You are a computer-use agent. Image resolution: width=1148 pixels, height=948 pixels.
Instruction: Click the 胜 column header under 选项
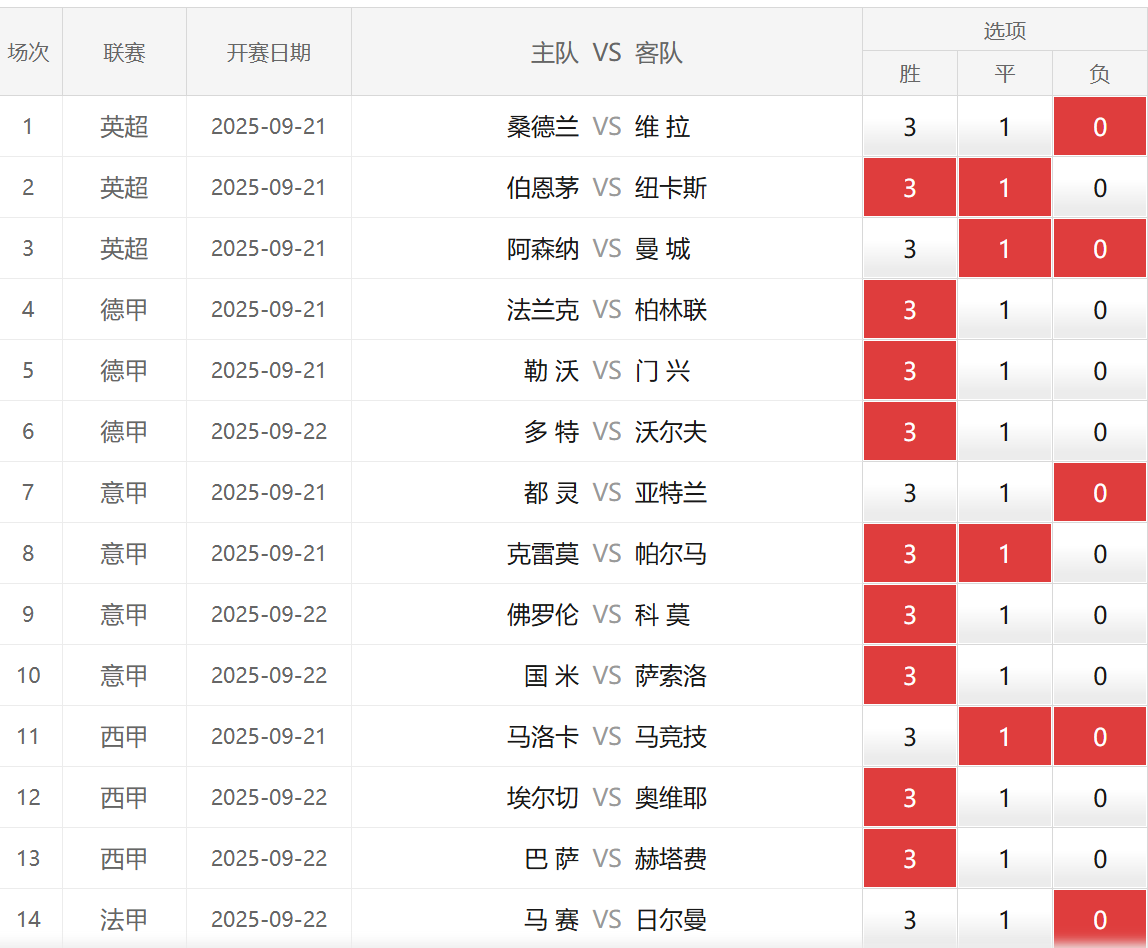point(909,74)
